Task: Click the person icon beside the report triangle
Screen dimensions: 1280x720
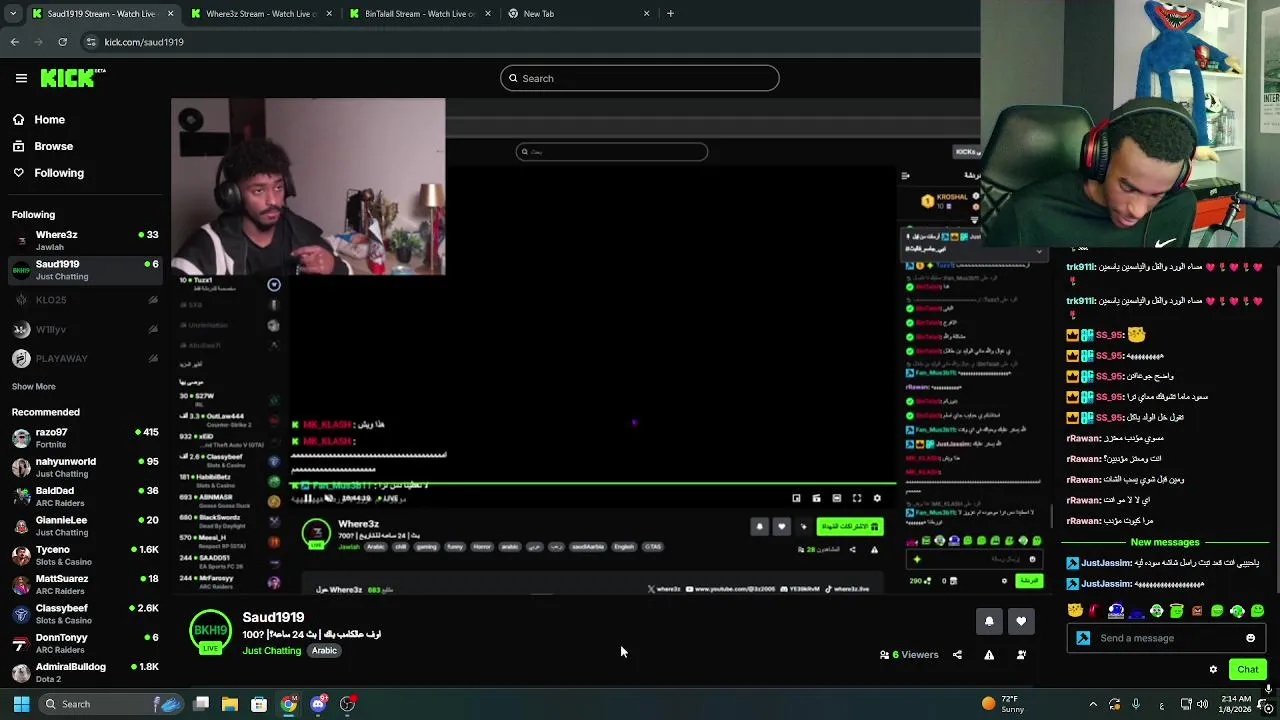Action: point(1021,655)
